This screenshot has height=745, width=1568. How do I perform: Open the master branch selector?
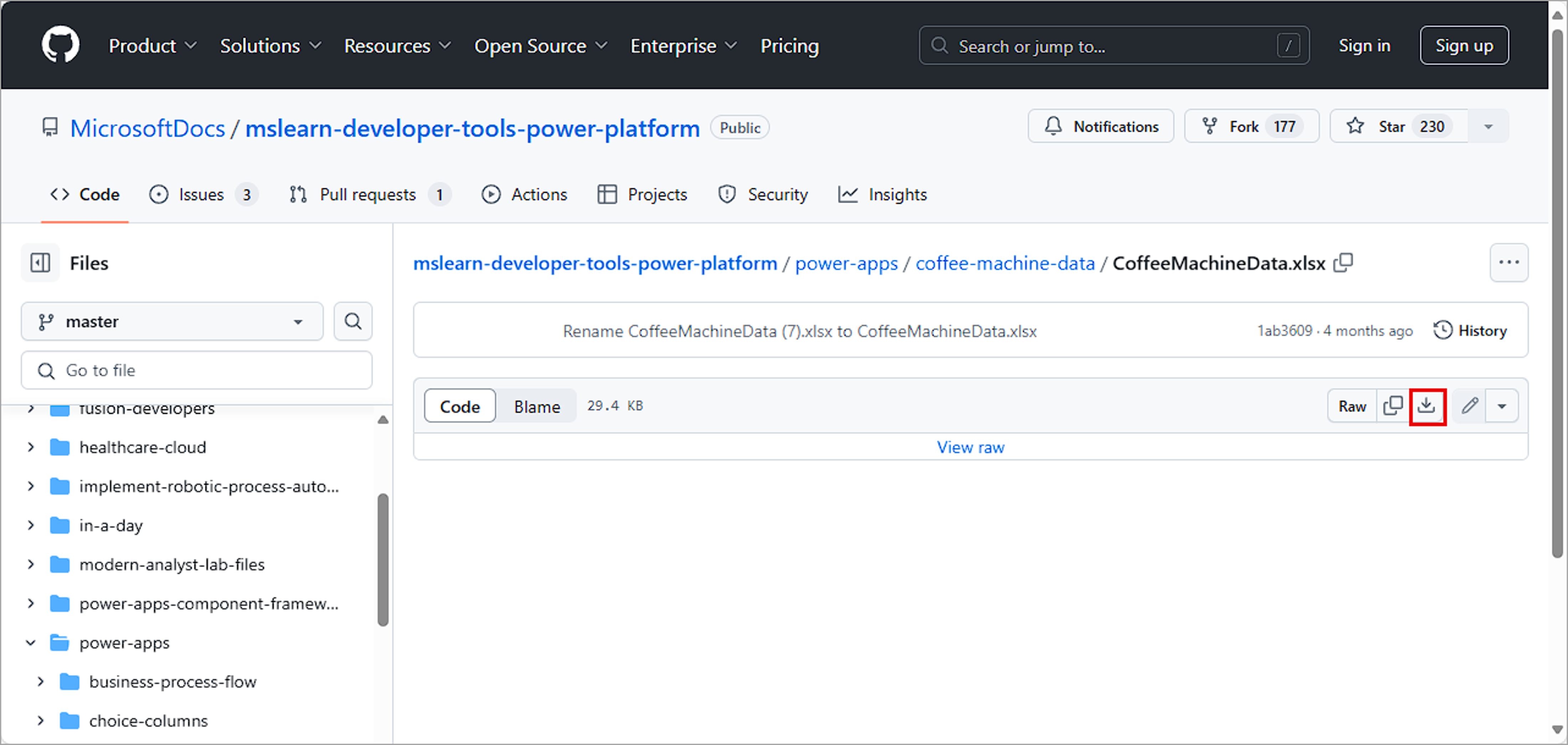(x=172, y=321)
